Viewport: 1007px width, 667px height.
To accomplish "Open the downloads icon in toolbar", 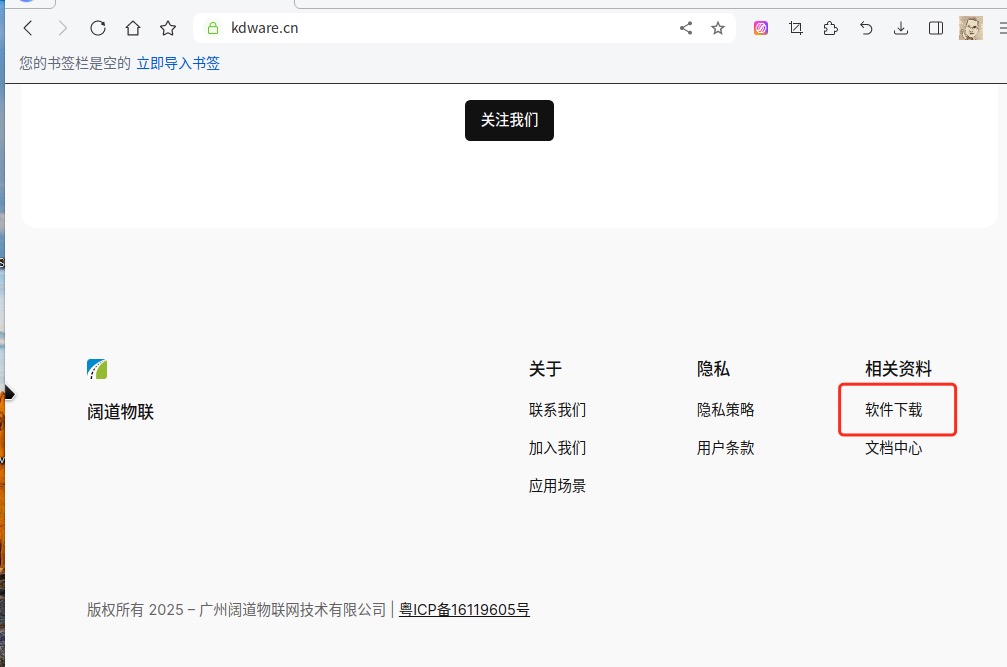I will click(x=901, y=28).
